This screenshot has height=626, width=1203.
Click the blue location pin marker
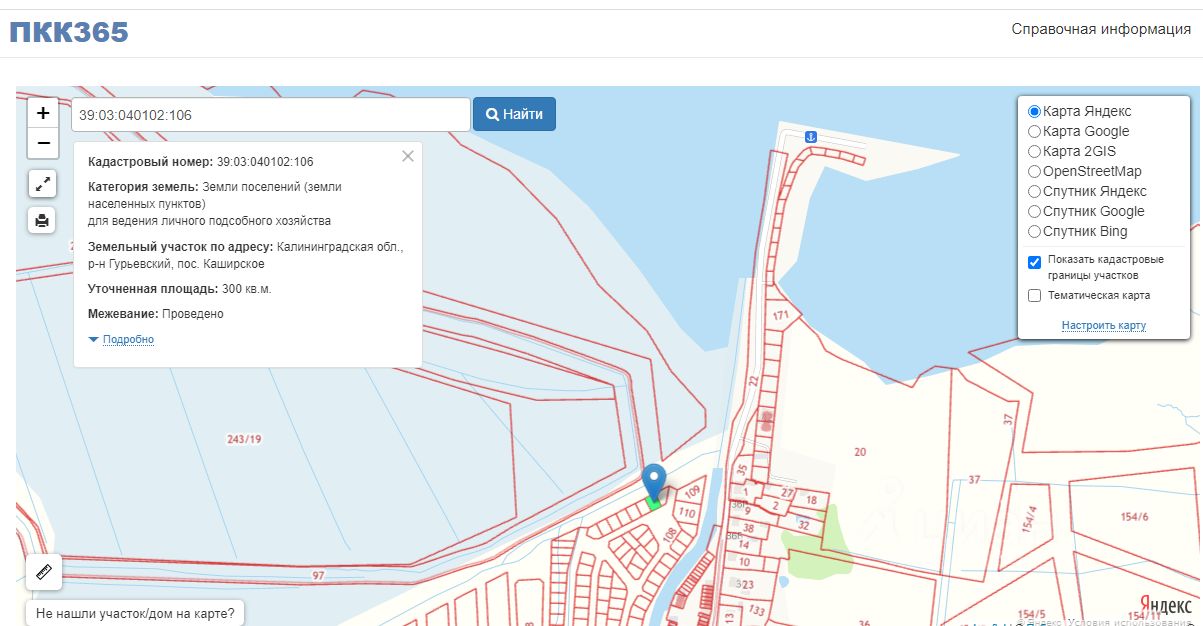(654, 484)
